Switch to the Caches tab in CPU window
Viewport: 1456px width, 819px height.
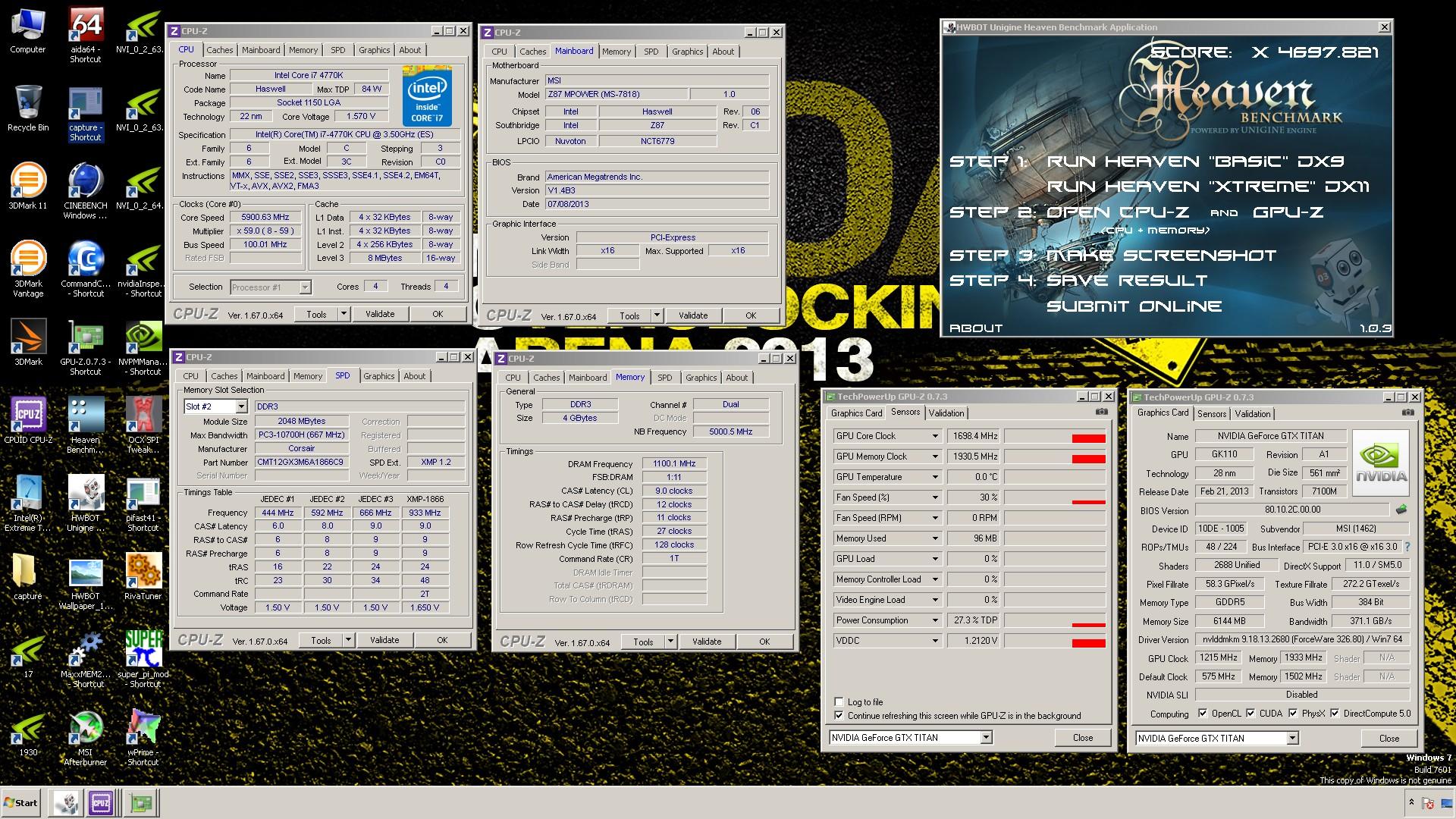pyautogui.click(x=220, y=50)
